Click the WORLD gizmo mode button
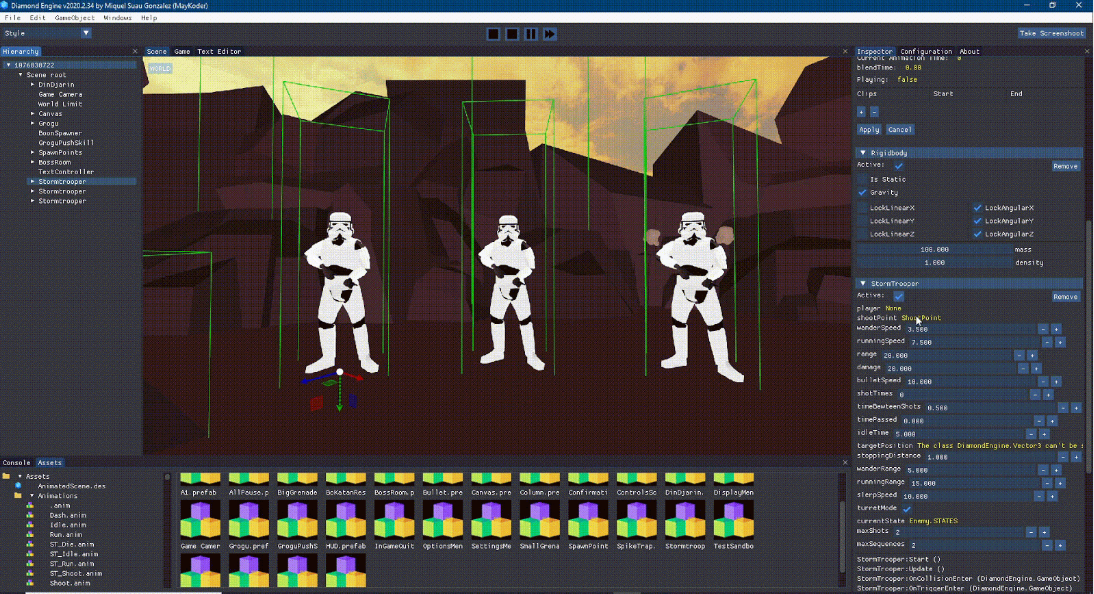The height and width of the screenshot is (594, 1094). (160, 68)
